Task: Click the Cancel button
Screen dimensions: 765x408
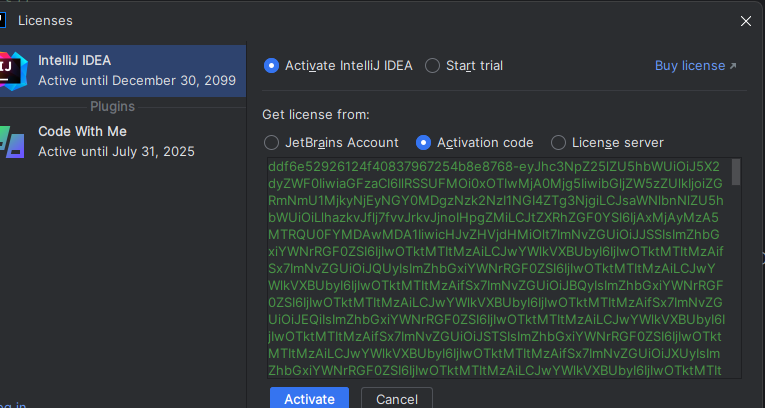Action: pyautogui.click(x=397, y=398)
